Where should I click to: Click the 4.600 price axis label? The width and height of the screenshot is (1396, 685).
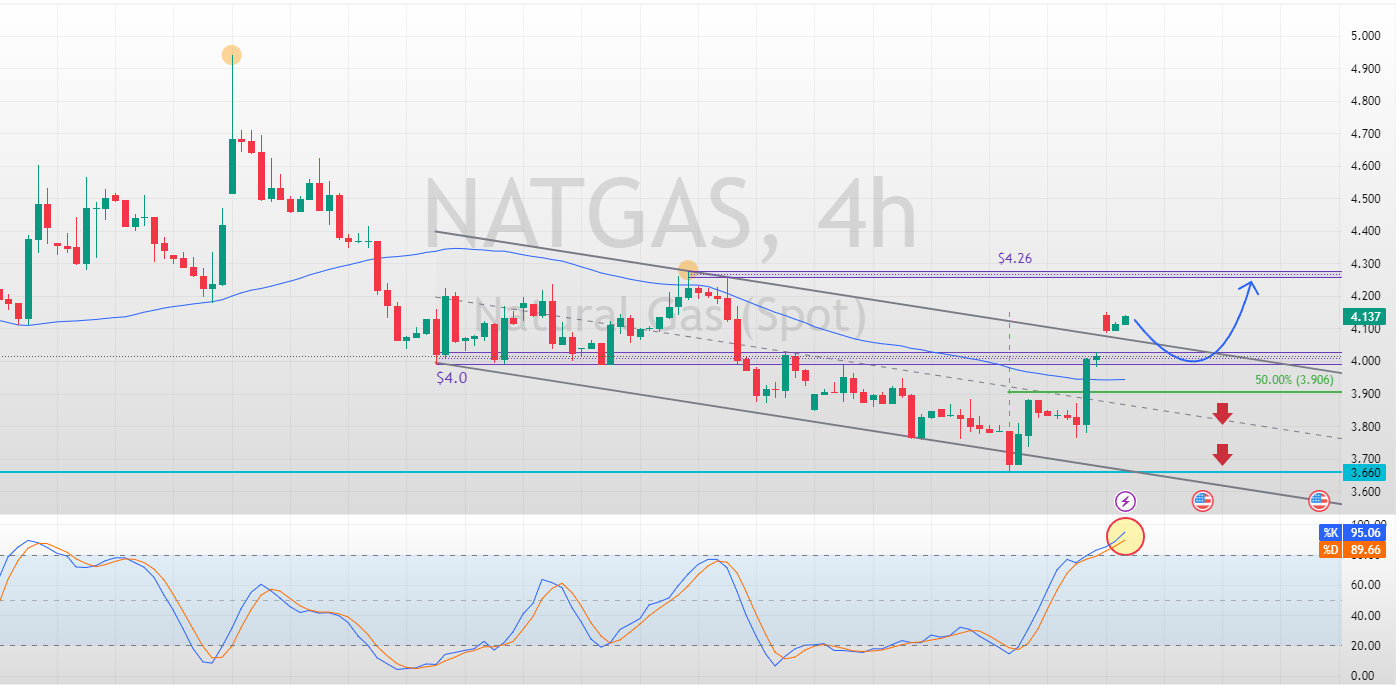pos(1365,166)
